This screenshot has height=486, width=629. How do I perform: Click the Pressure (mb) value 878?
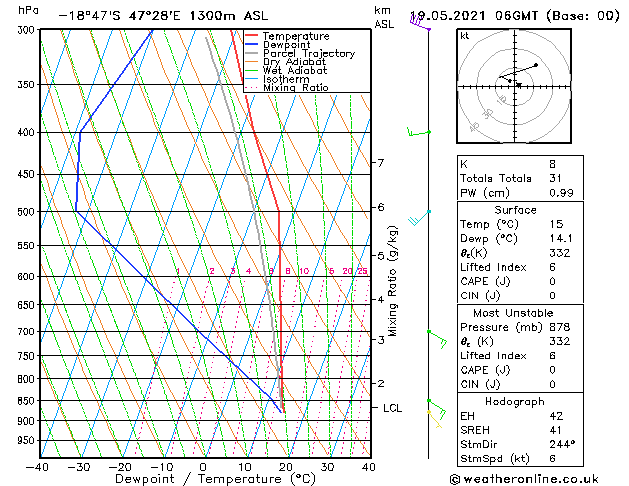[560, 327]
